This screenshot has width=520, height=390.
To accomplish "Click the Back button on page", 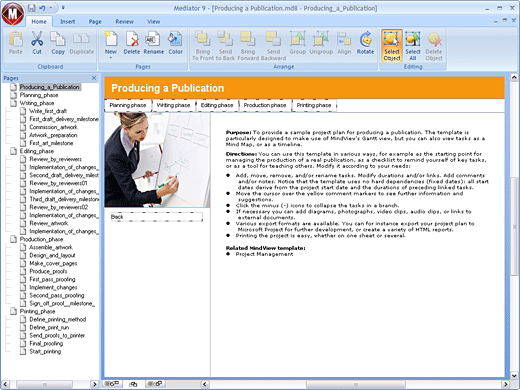I will pyautogui.click(x=156, y=217).
